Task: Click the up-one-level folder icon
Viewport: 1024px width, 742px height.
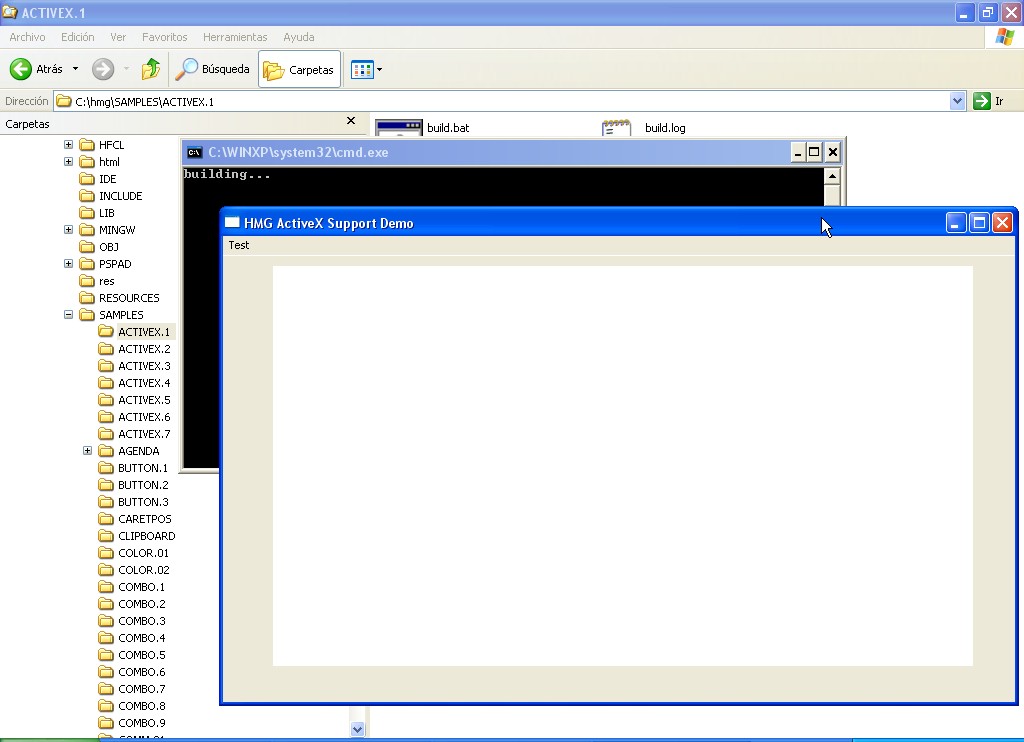Action: coord(150,69)
